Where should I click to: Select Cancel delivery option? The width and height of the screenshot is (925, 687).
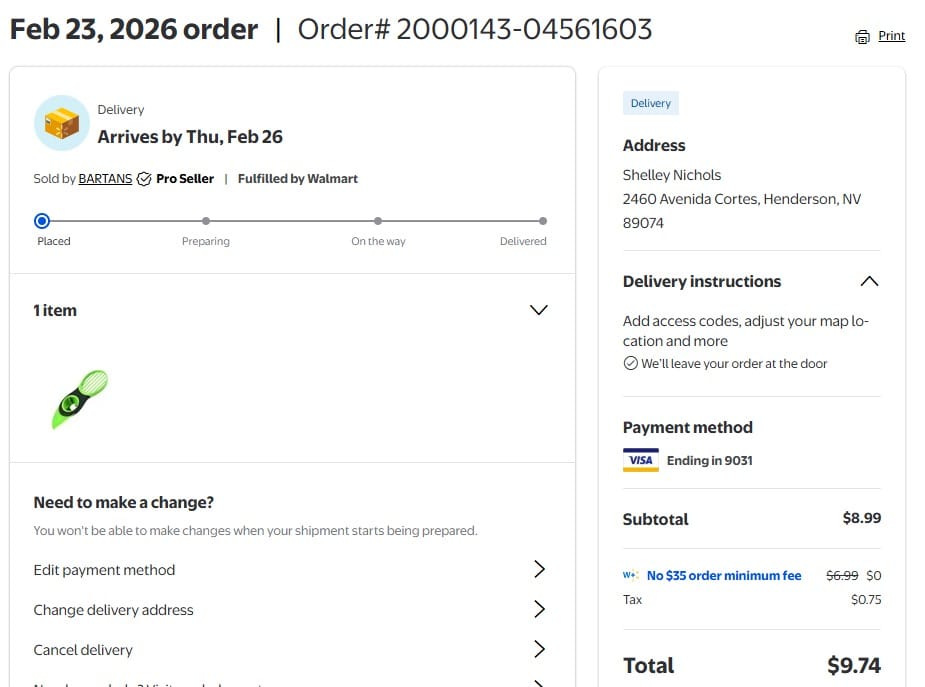pyautogui.click(x=83, y=650)
